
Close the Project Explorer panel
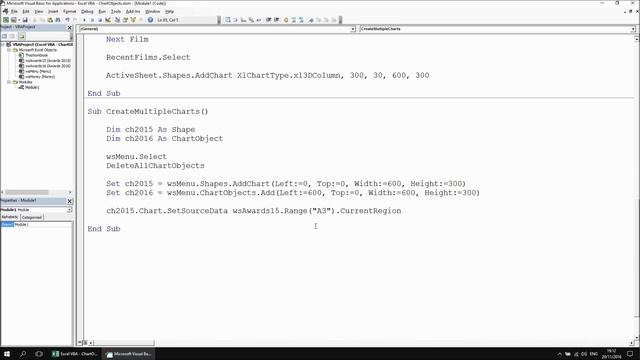click(69, 27)
